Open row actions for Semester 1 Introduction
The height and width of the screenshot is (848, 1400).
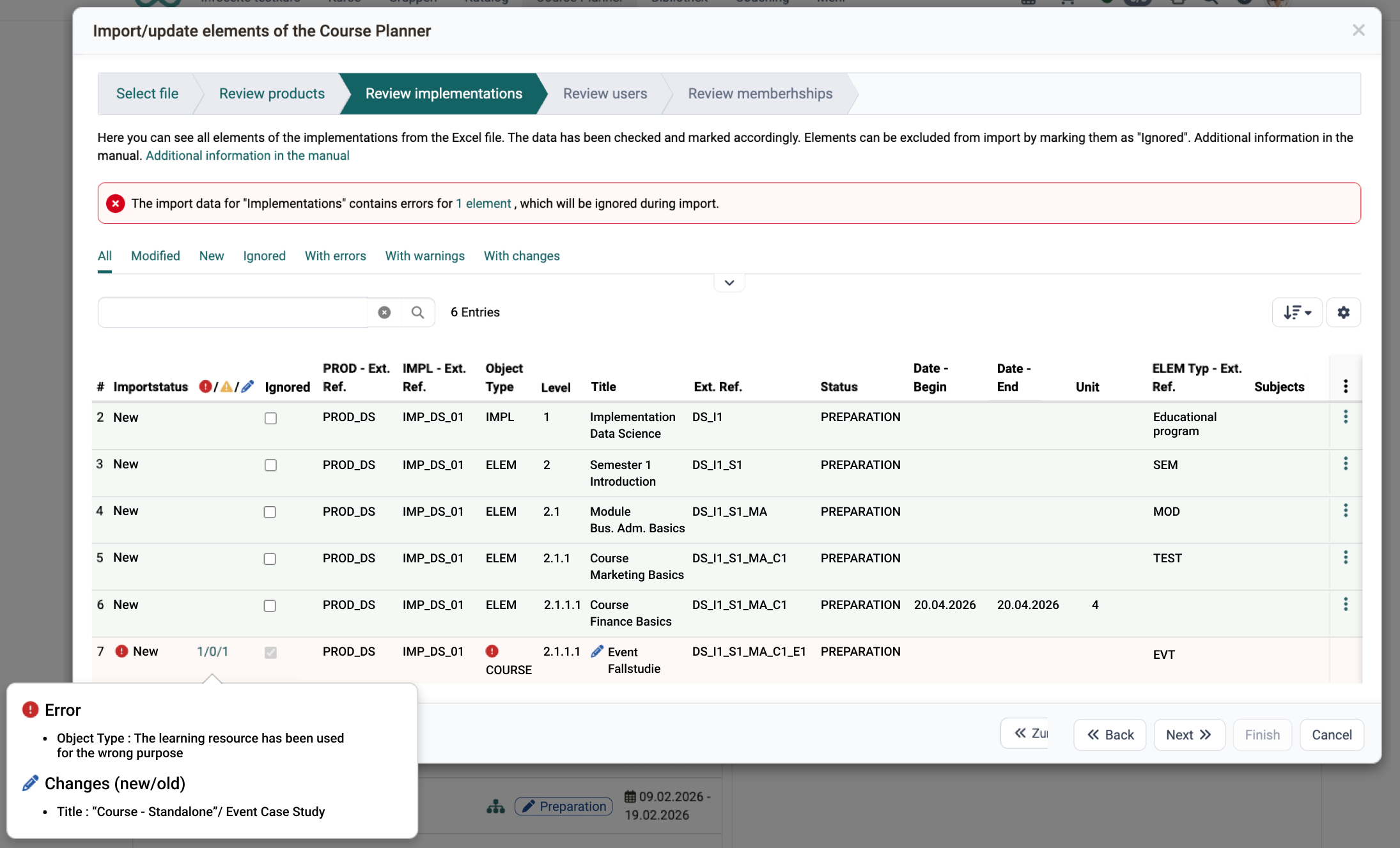[x=1346, y=463]
